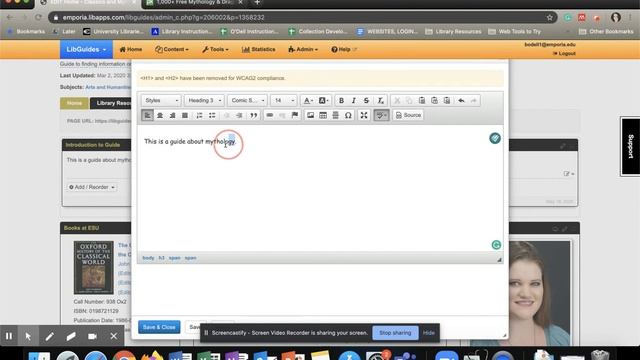Select the Screencastify eraser tool

71,336
